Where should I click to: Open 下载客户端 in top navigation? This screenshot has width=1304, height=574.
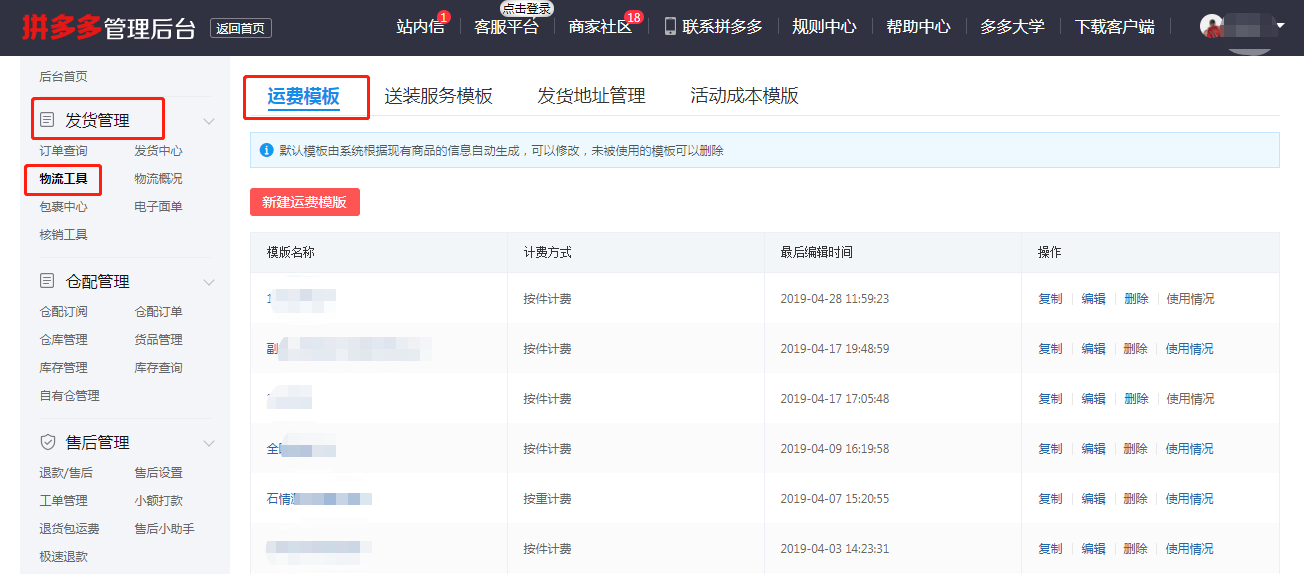coord(1114,27)
